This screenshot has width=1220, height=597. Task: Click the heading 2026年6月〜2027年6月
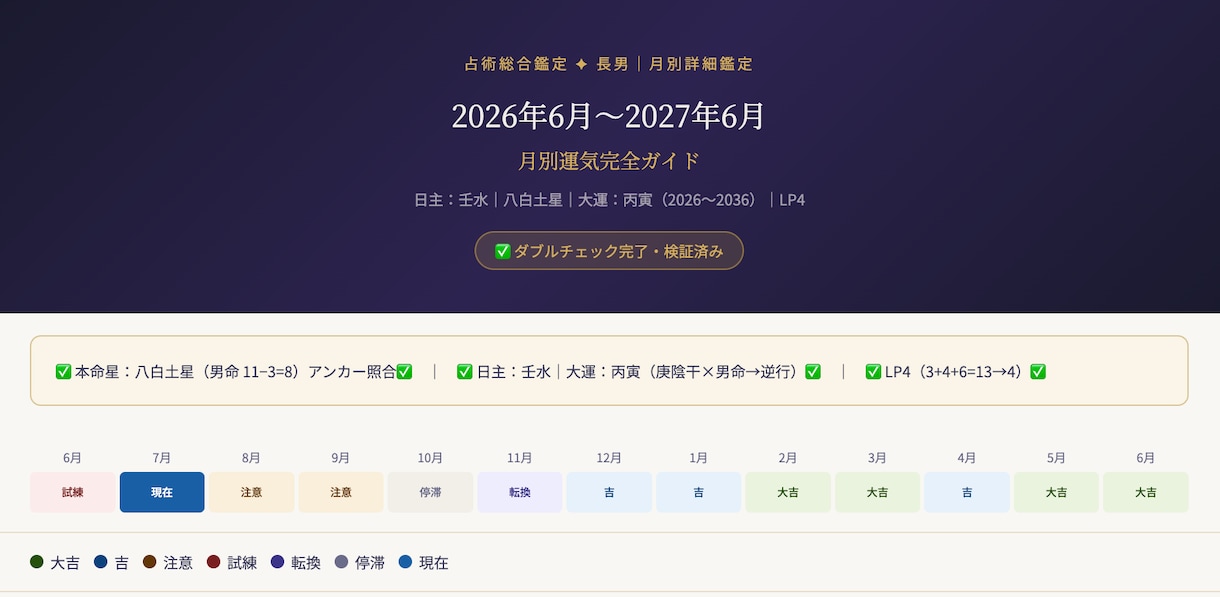point(608,117)
